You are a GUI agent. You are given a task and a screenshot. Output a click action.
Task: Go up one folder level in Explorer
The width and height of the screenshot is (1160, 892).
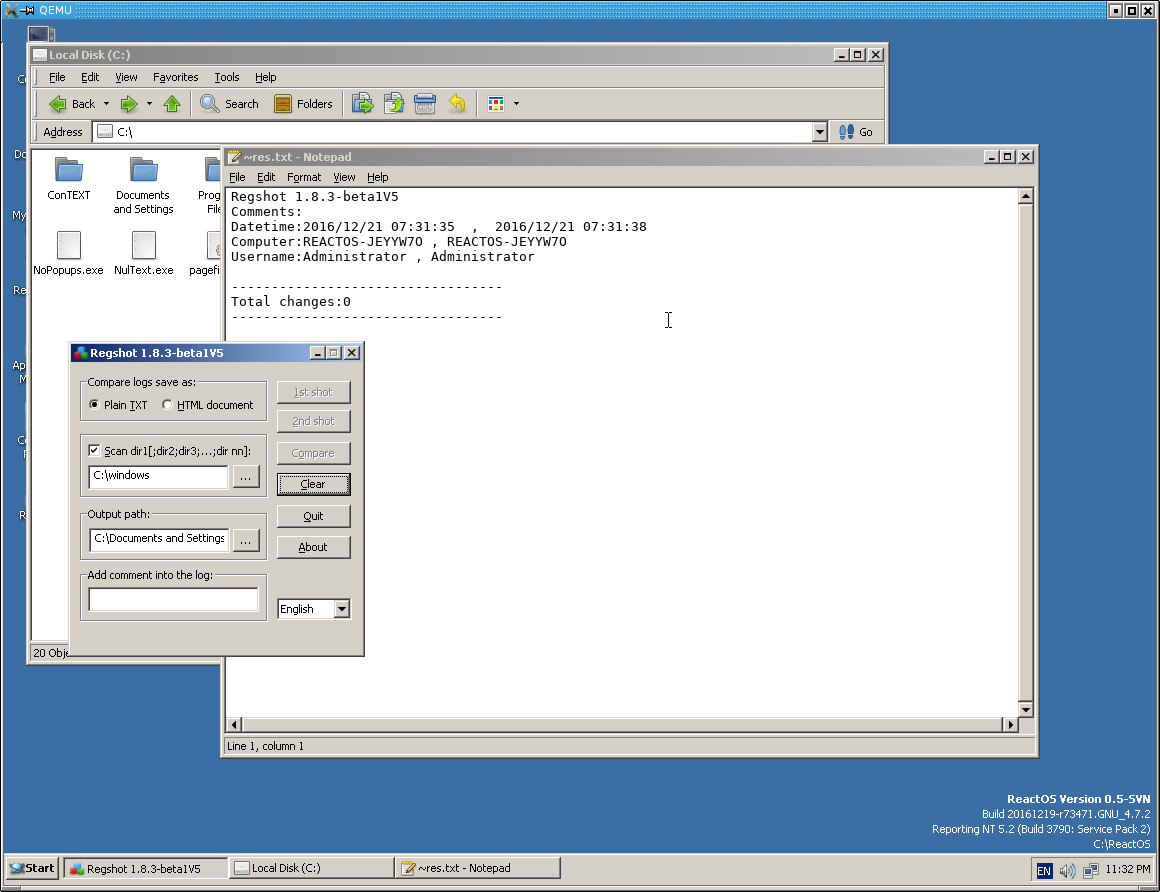172,104
